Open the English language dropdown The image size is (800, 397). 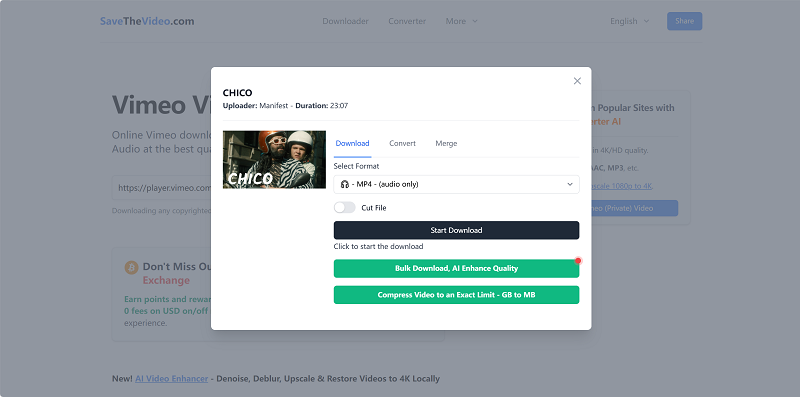click(630, 21)
